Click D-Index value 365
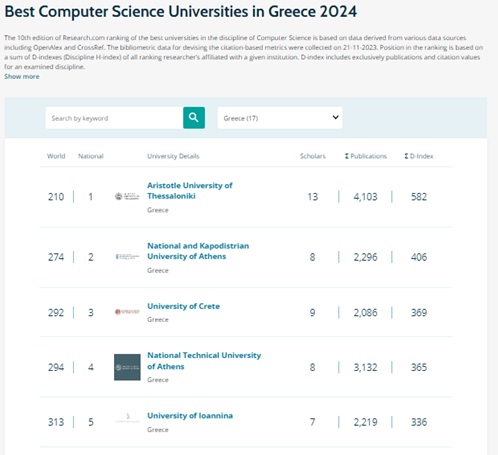498x455 pixels. click(x=419, y=367)
